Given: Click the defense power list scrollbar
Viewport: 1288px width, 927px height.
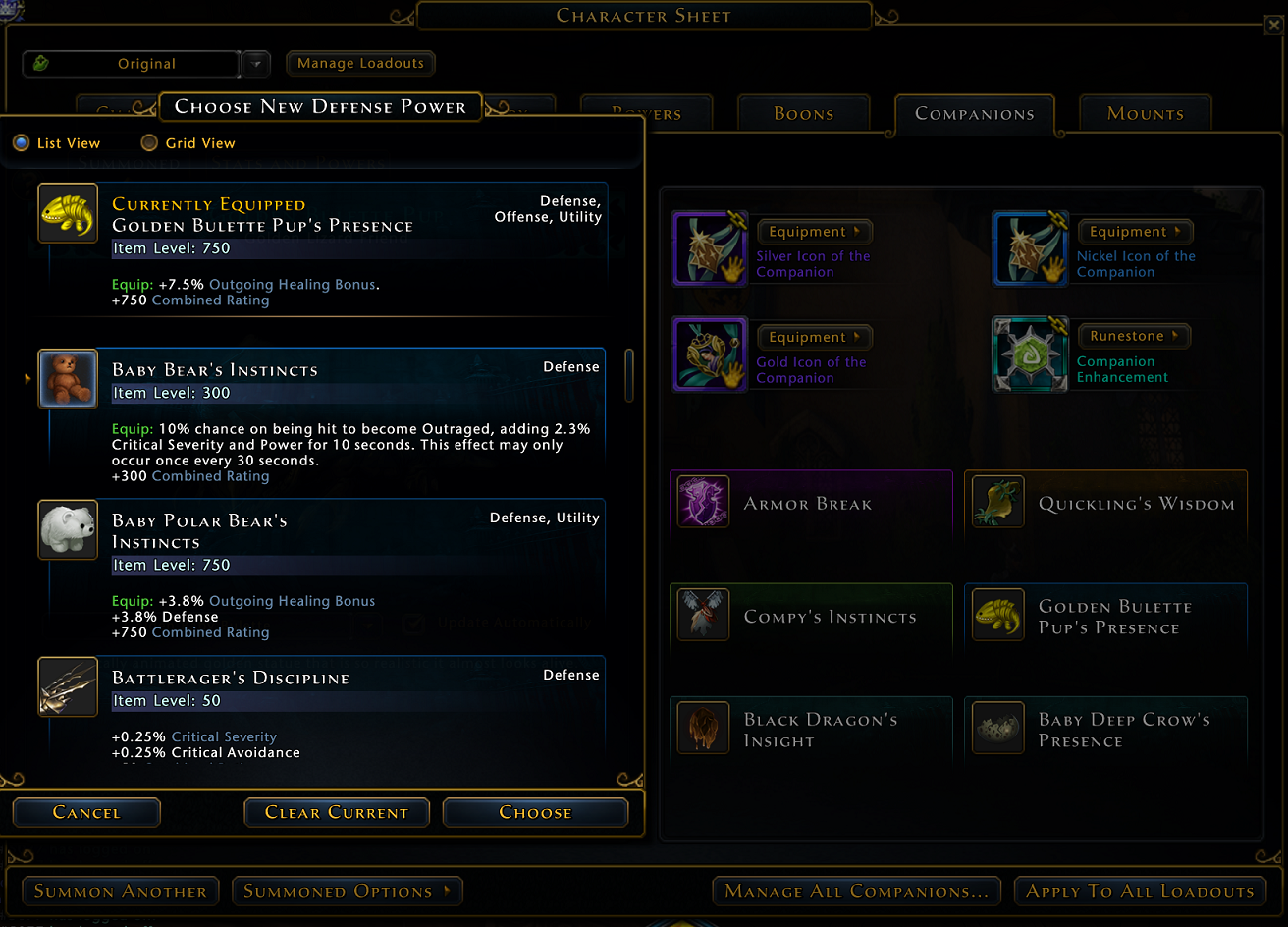Looking at the screenshot, I should pyautogui.click(x=629, y=374).
